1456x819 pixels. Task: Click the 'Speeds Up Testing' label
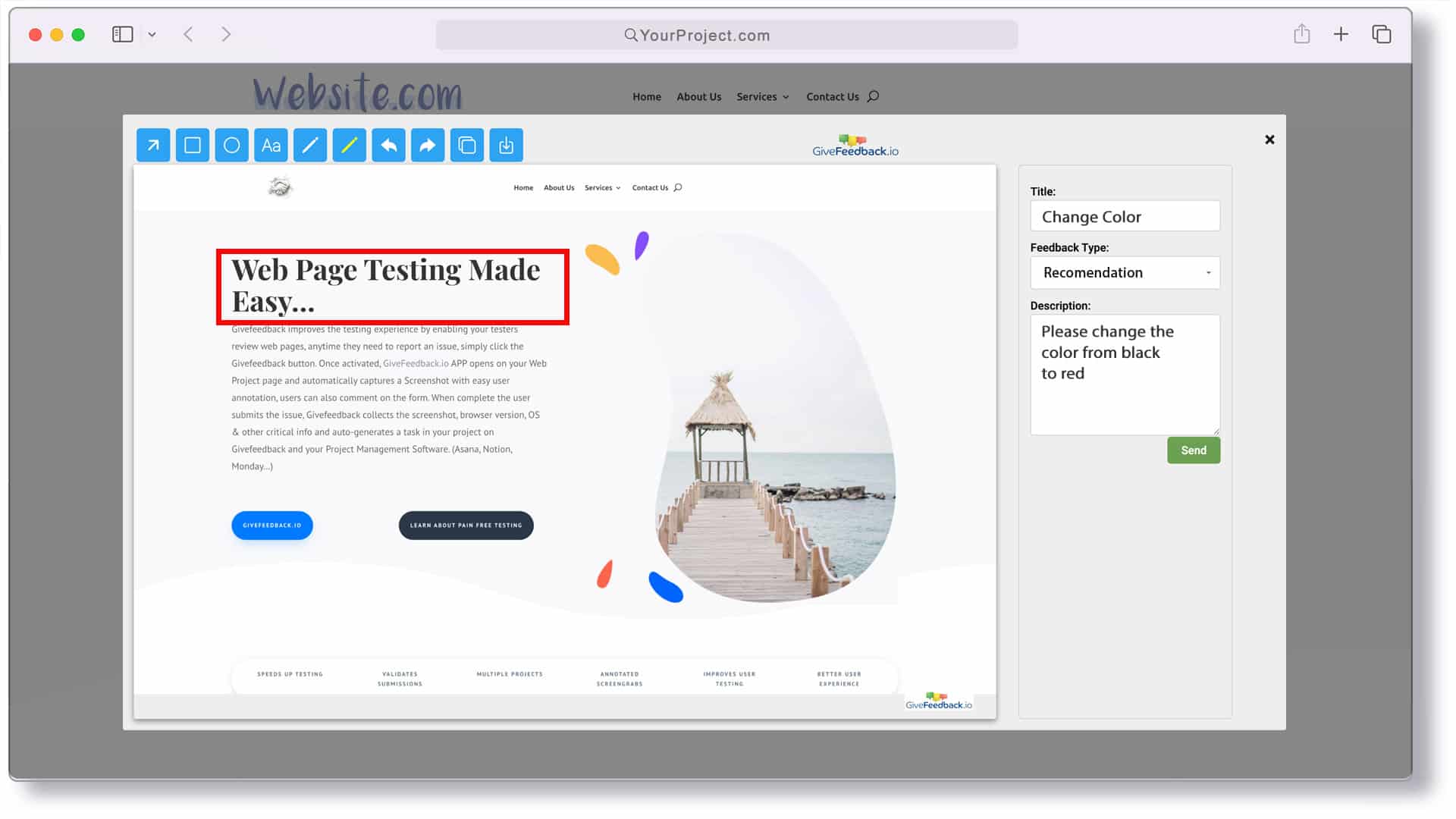(290, 674)
